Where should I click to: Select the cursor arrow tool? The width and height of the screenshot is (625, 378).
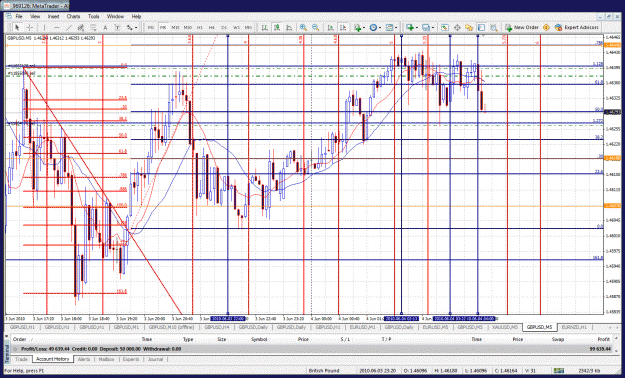(17, 28)
